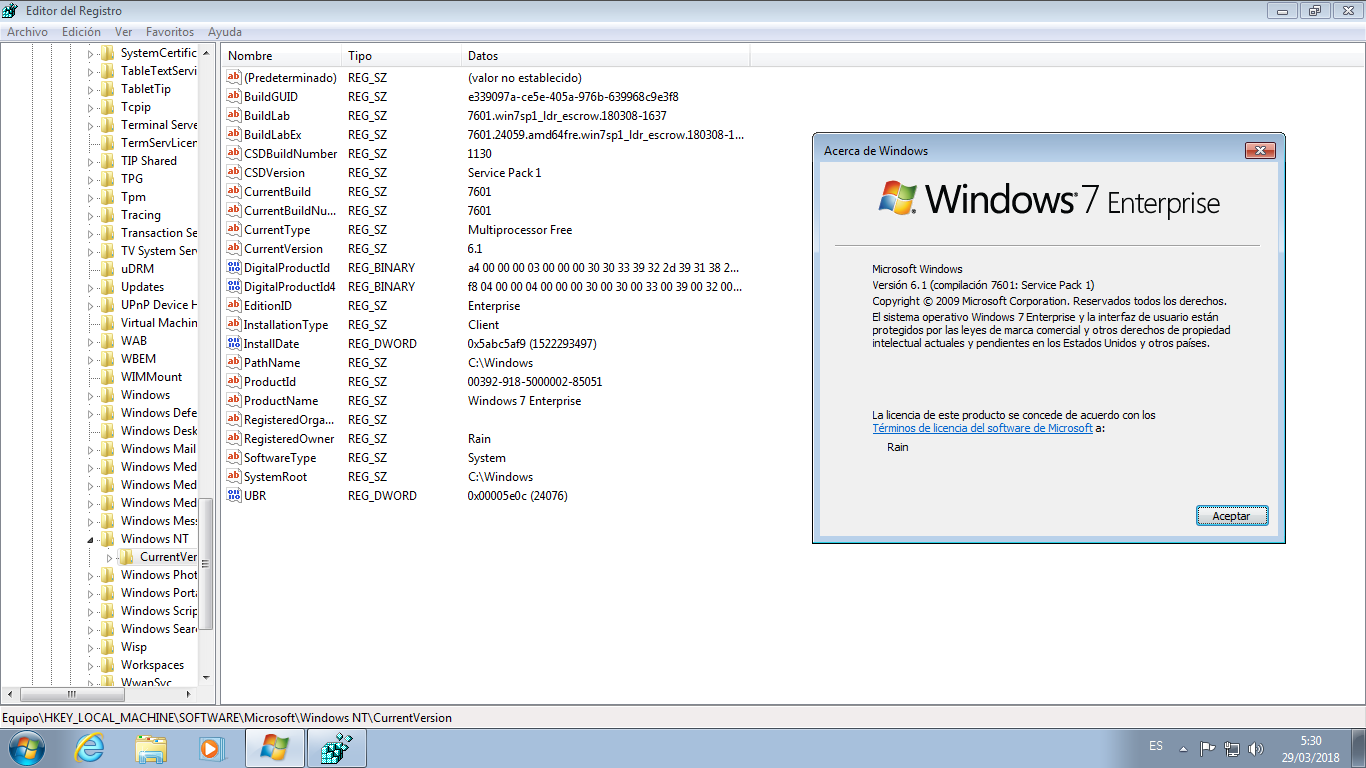Click the Show desktop button
The image size is (1366, 768).
pyautogui.click(x=1358, y=749)
